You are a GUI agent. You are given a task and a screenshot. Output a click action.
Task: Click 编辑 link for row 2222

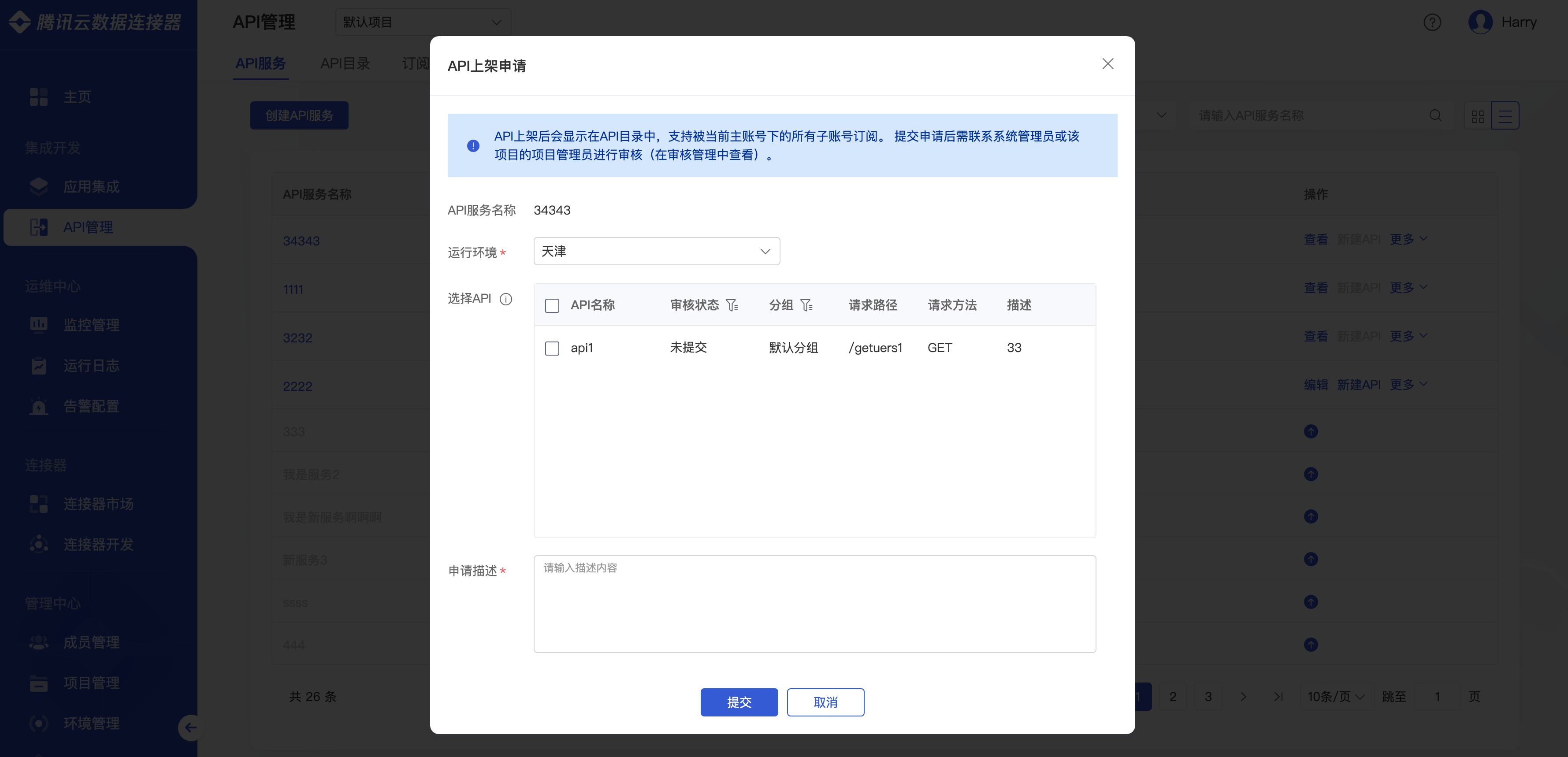pyautogui.click(x=1316, y=385)
